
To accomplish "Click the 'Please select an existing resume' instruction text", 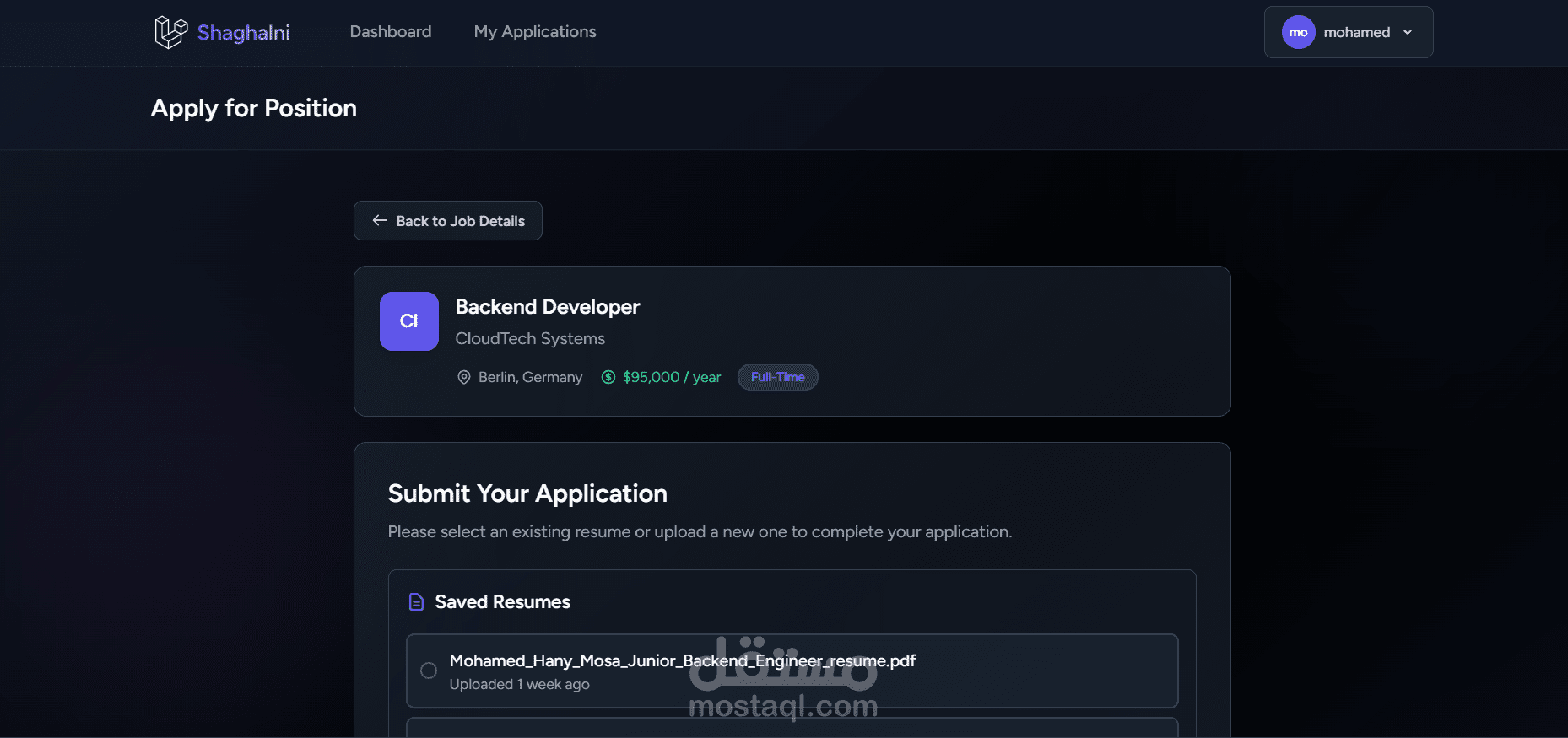I will pos(700,531).
